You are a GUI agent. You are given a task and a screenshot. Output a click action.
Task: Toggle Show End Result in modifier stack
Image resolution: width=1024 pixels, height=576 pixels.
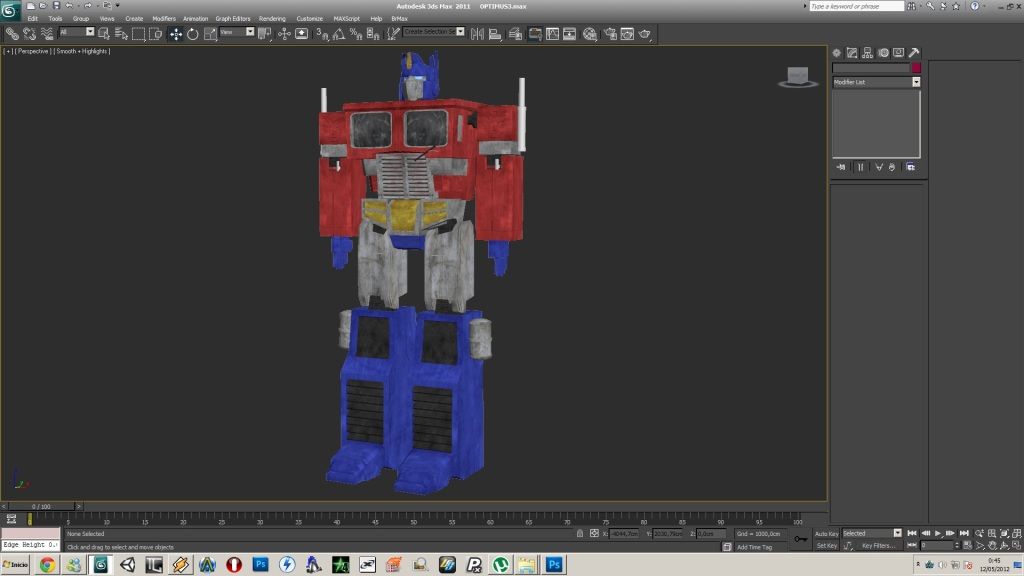pos(861,167)
